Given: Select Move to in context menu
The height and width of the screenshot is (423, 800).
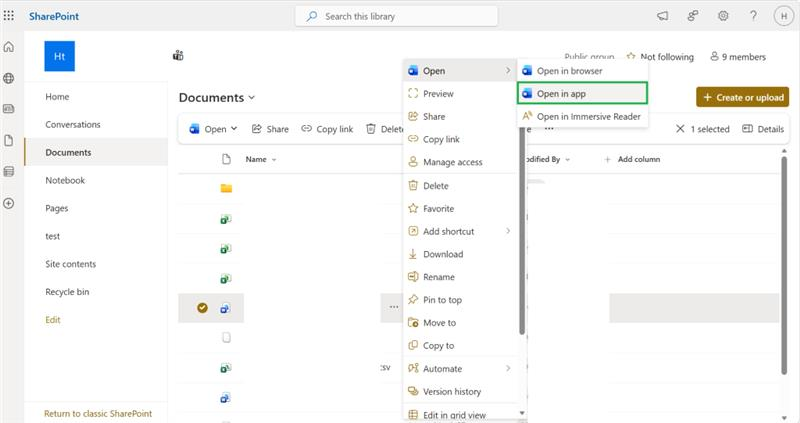Looking at the screenshot, I should (459, 322).
